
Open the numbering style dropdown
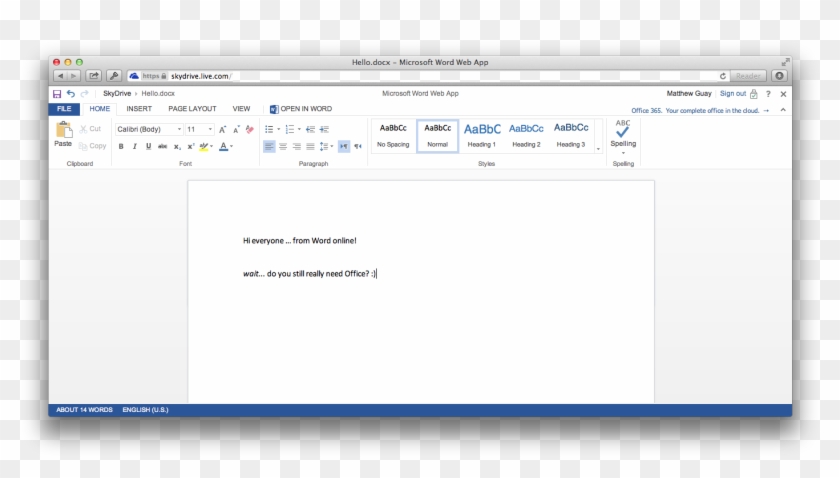[x=299, y=129]
